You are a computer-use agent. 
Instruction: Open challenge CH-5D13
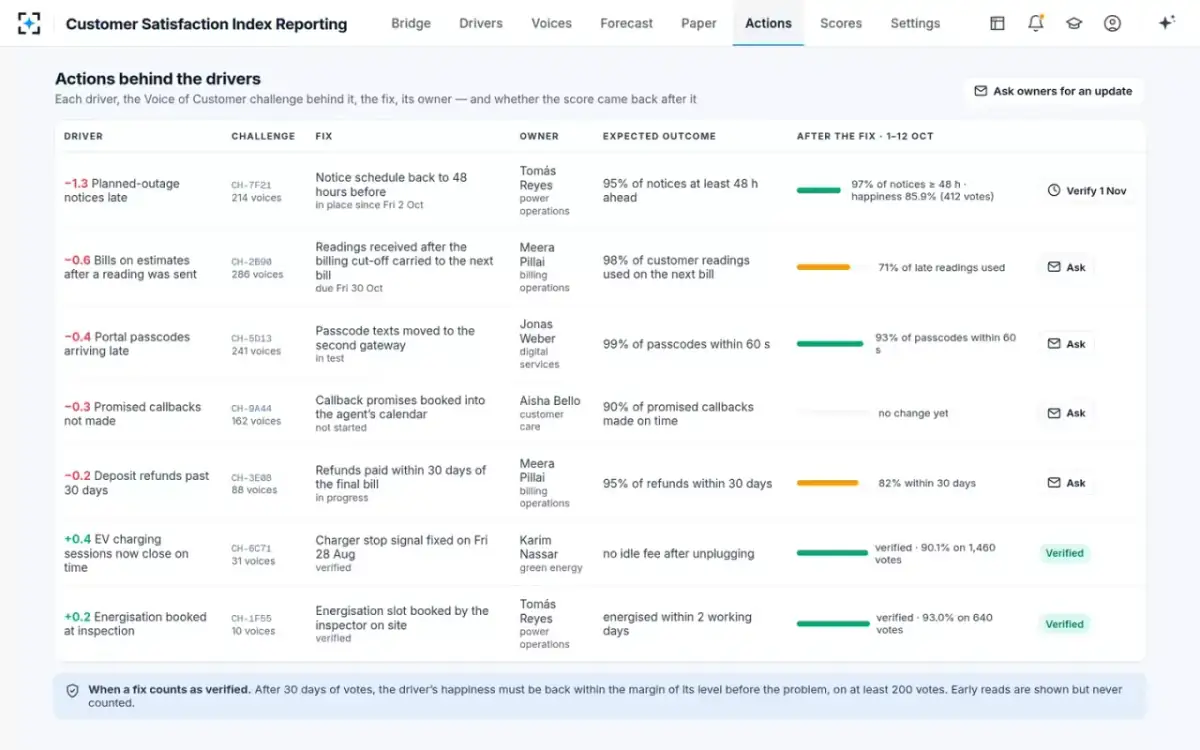click(x=251, y=339)
